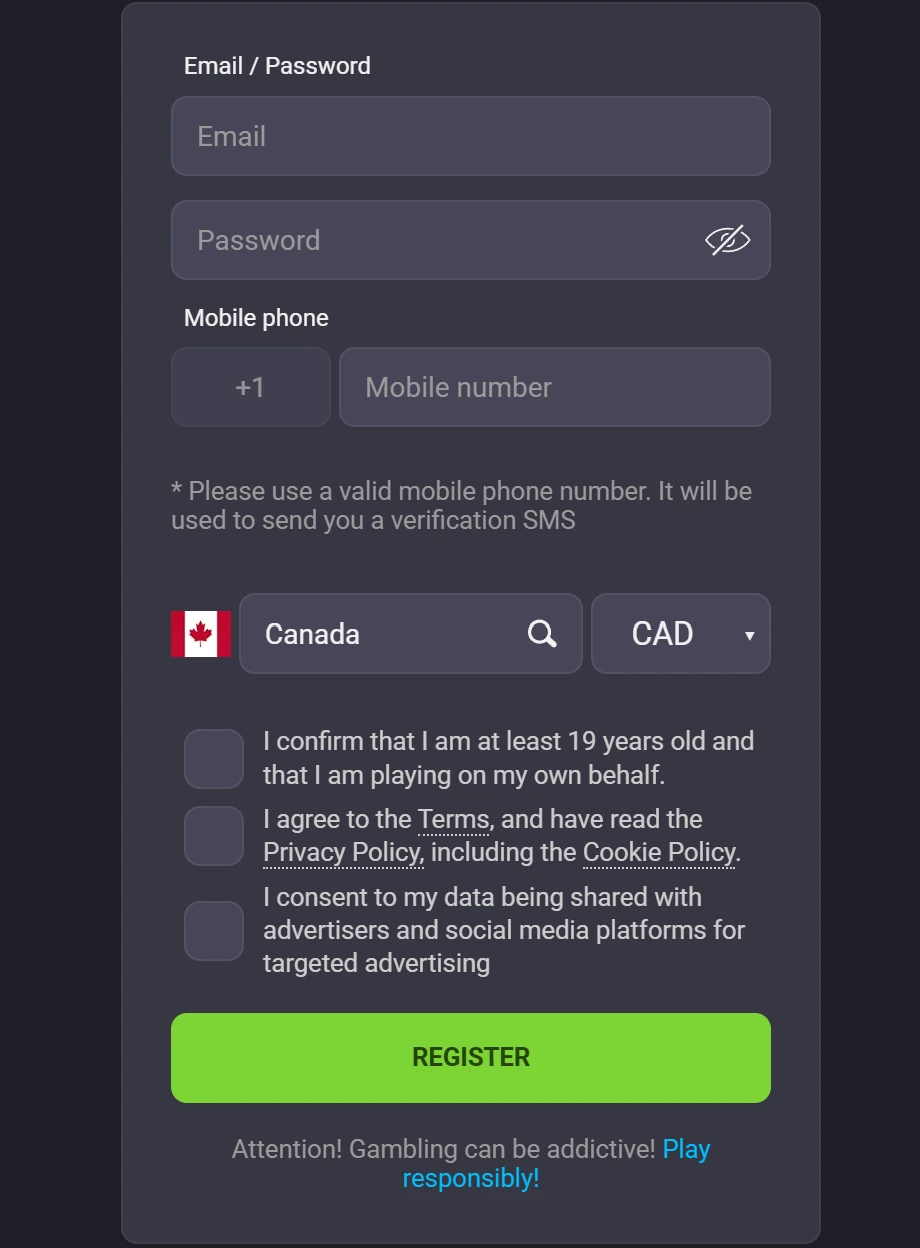Check the 19 years old confirmation box
Image resolution: width=920 pixels, height=1248 pixels.
click(213, 758)
